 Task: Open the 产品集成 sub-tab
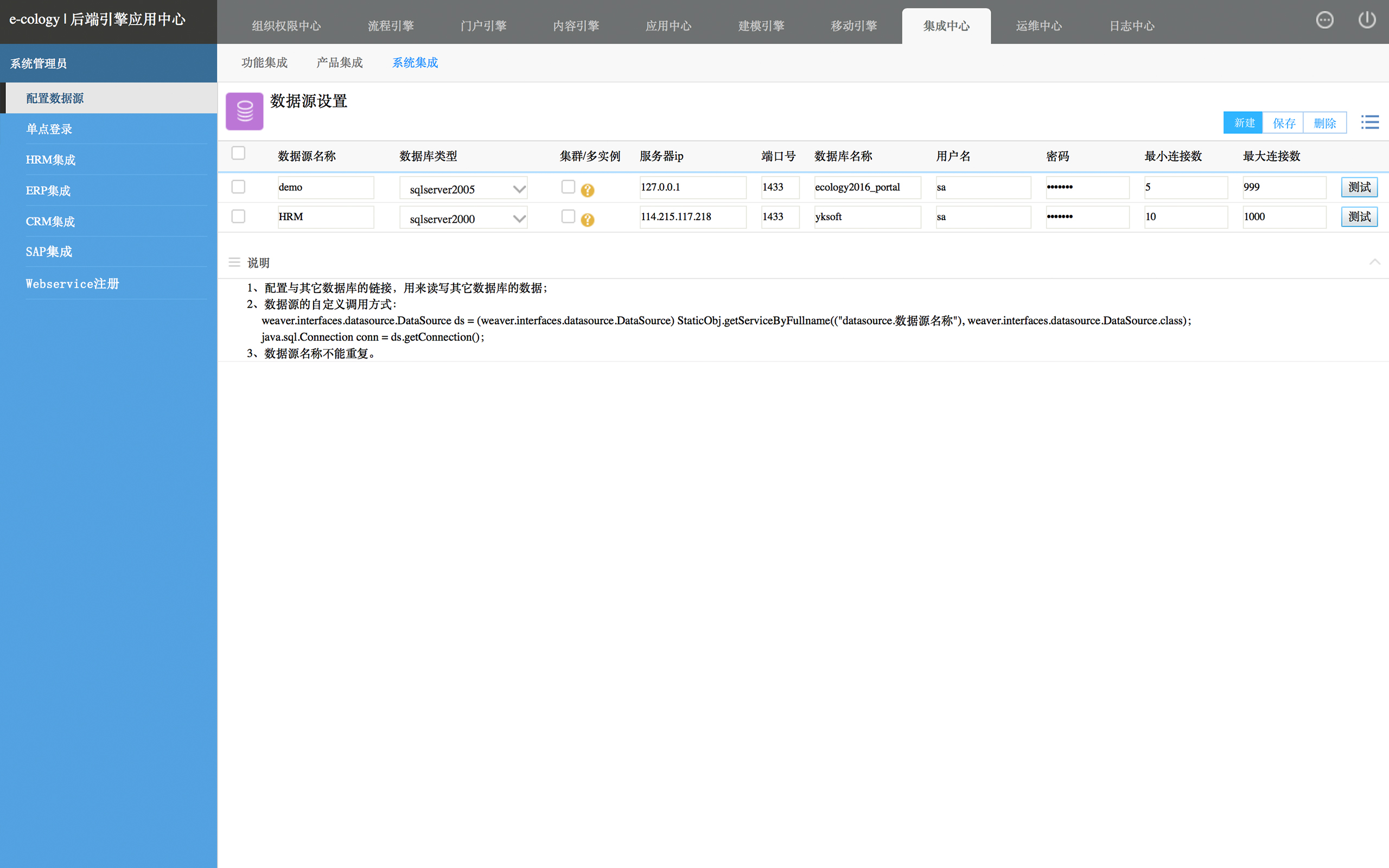click(x=339, y=62)
